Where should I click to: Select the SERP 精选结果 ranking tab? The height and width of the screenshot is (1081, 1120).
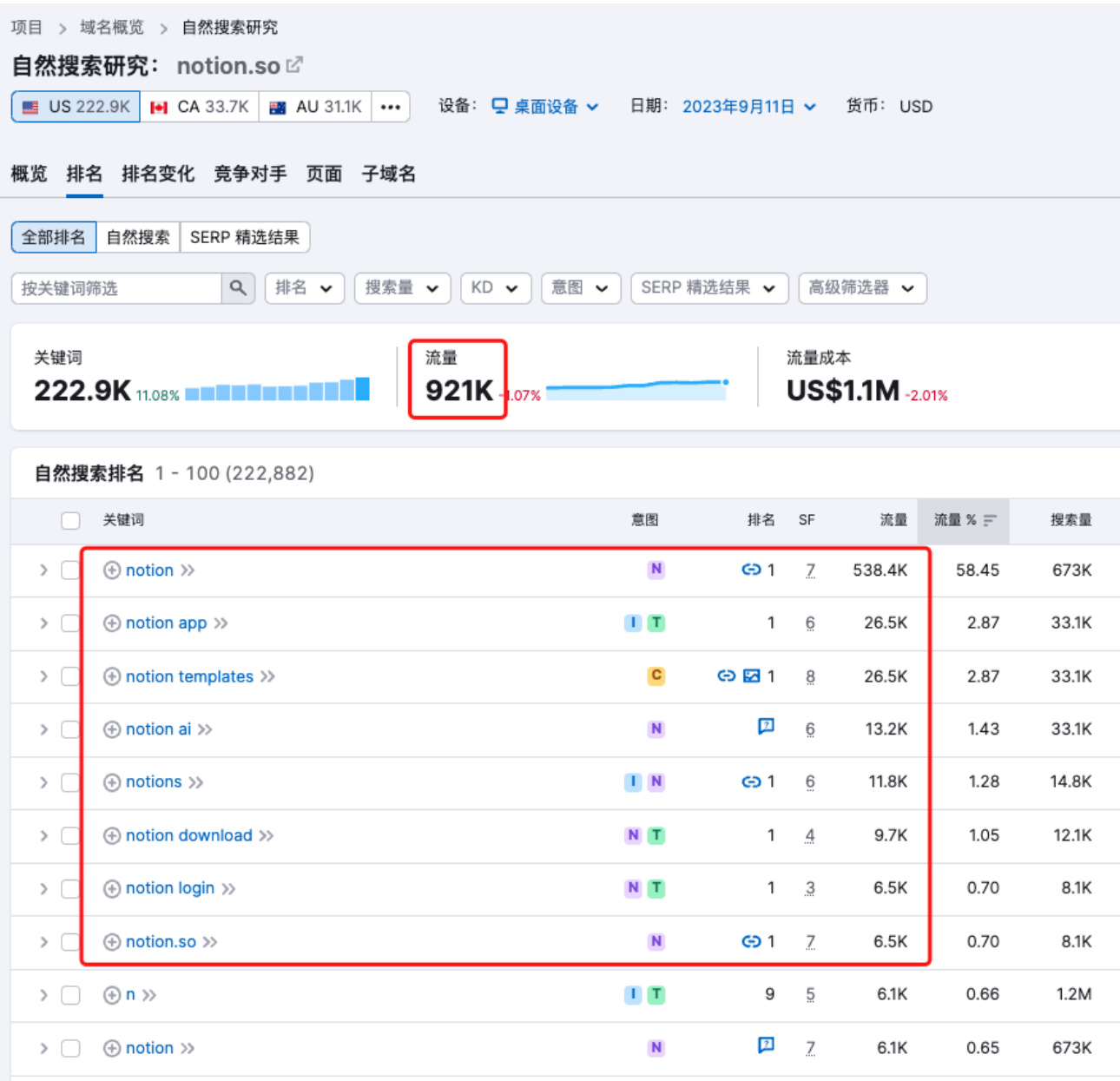(x=245, y=237)
